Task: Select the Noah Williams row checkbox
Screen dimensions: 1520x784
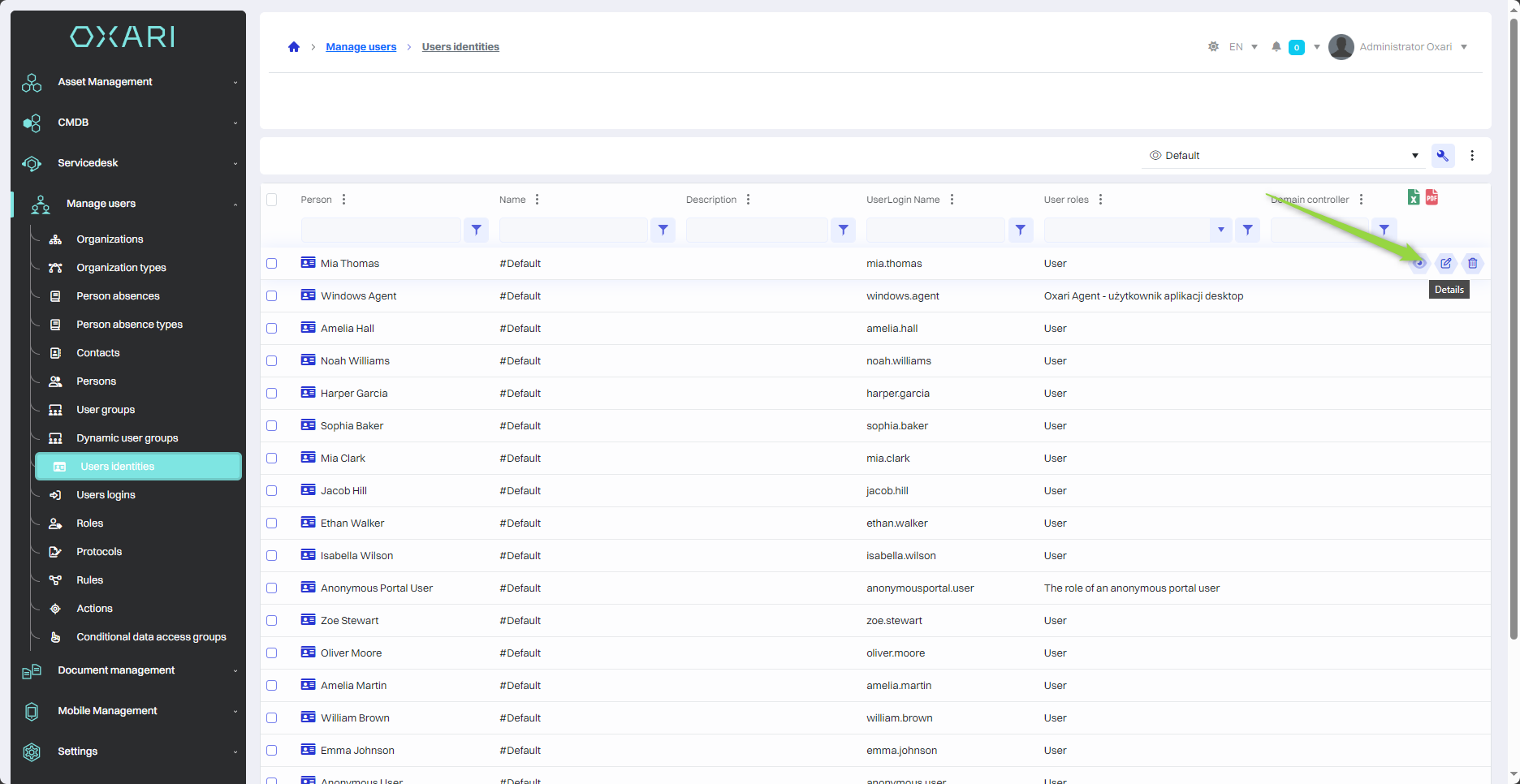Action: point(272,361)
